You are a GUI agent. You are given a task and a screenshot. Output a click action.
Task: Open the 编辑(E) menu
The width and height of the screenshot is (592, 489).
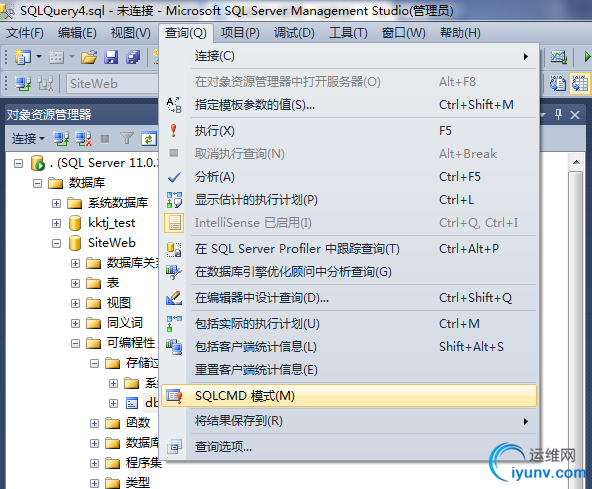click(77, 33)
